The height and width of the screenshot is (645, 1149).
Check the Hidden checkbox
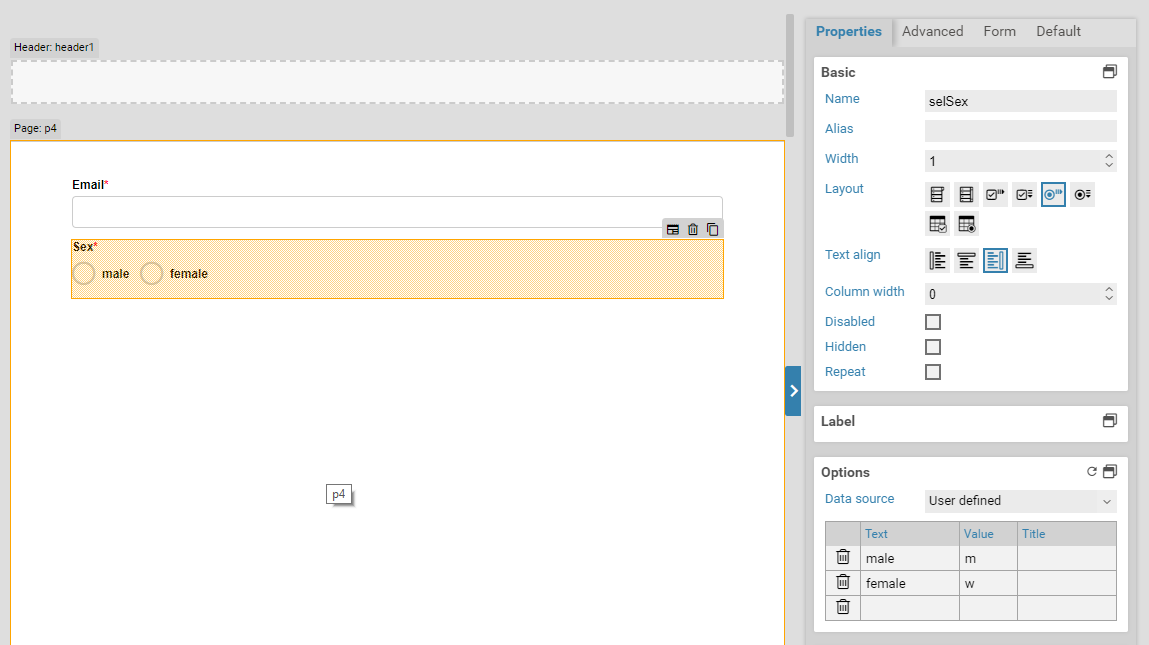(933, 347)
